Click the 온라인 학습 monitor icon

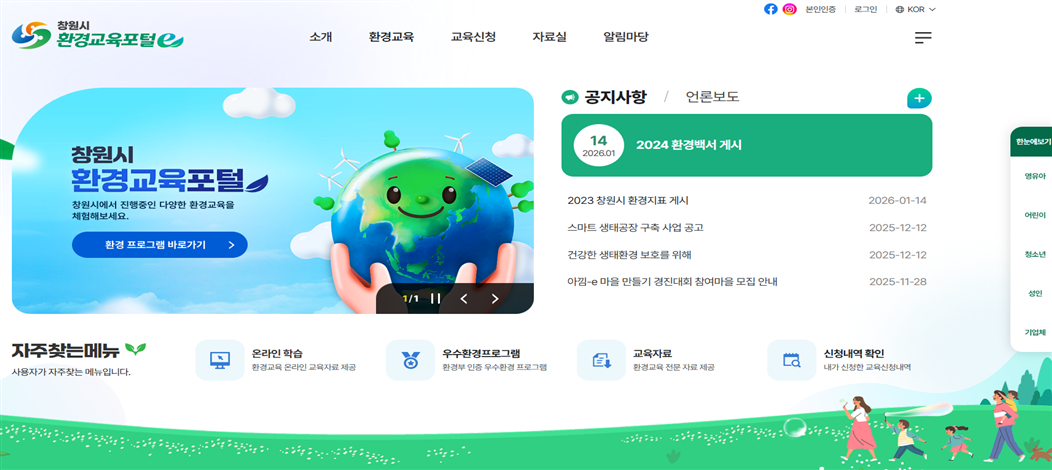220,360
